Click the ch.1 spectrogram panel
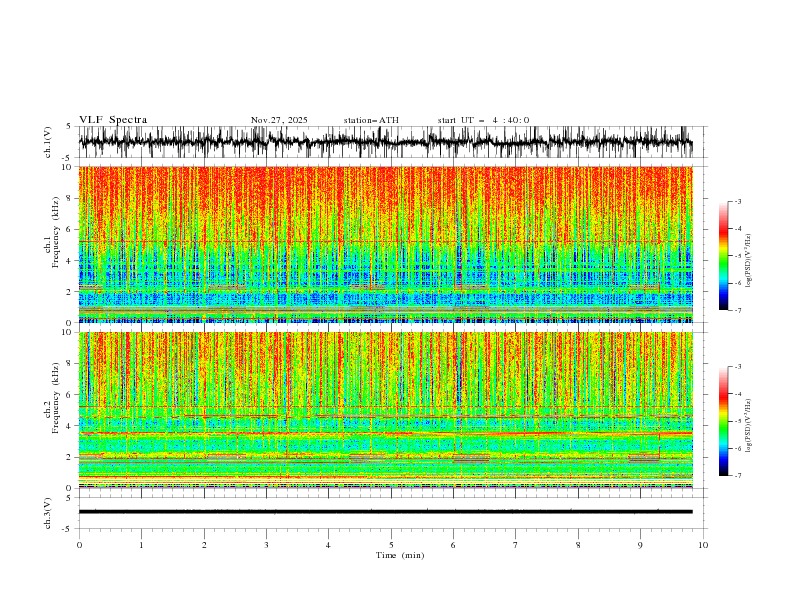 pos(386,244)
